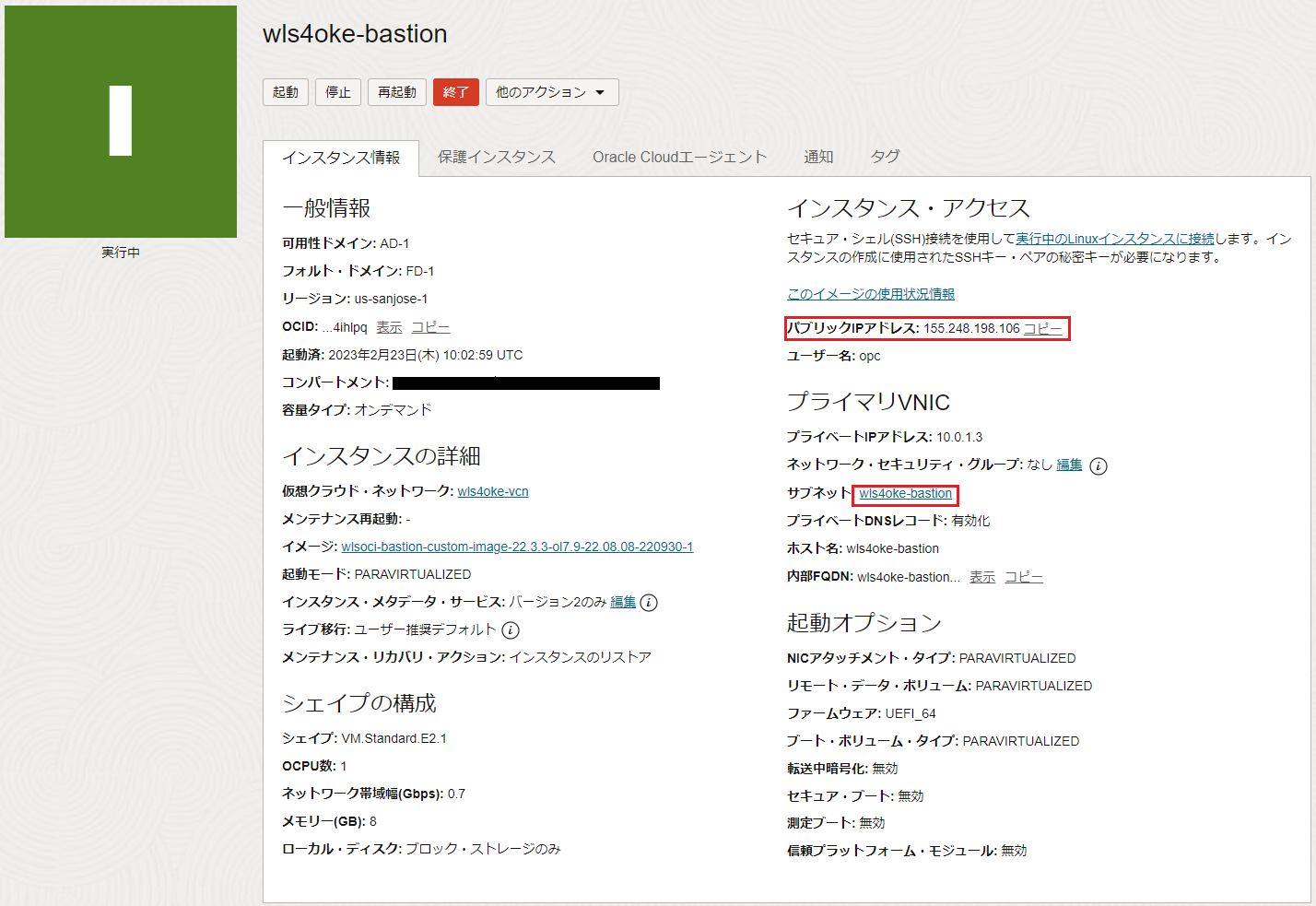1316x906 pixels.
Task: Show the full internal FQDN
Action: pos(982,577)
